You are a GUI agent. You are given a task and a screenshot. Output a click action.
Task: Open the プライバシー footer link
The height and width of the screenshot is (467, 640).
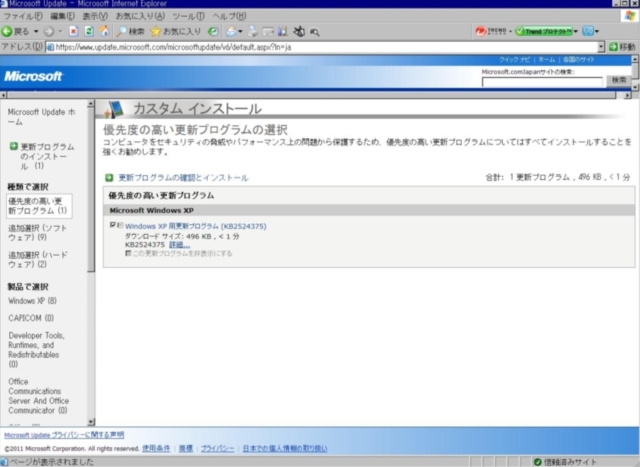coord(218,448)
